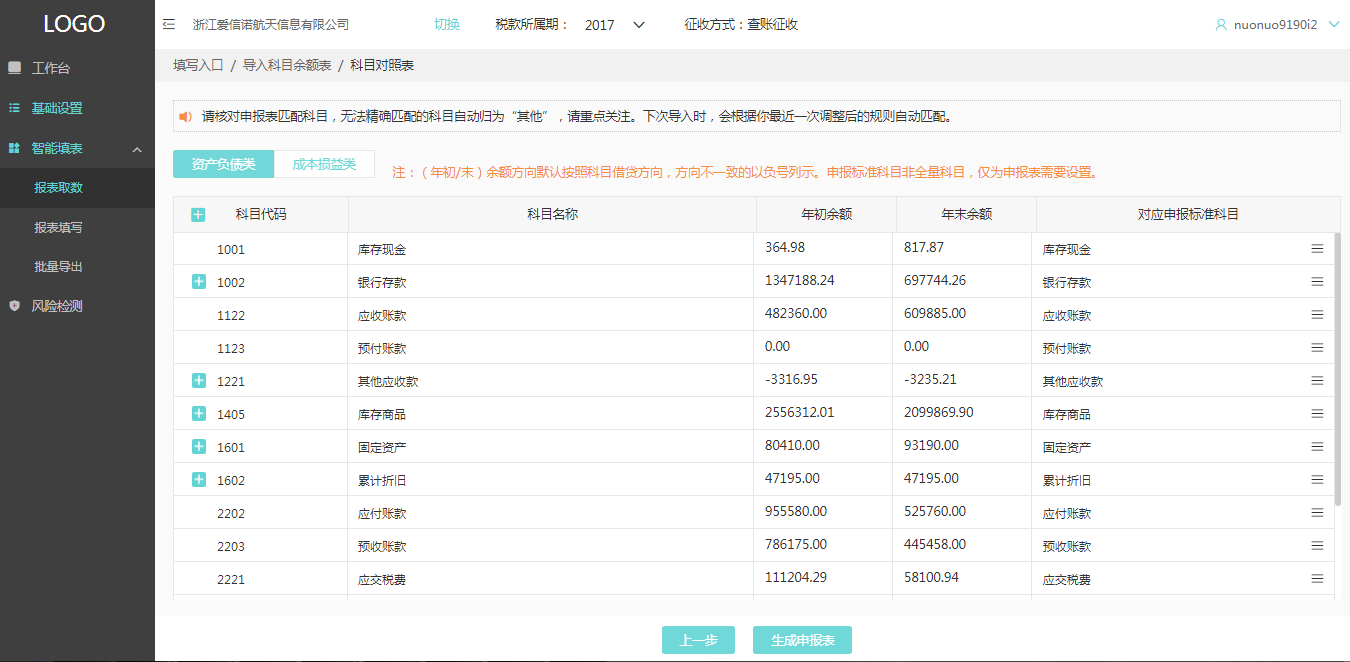
Task: Expand the 1405 库存商品 row
Action: 198,414
